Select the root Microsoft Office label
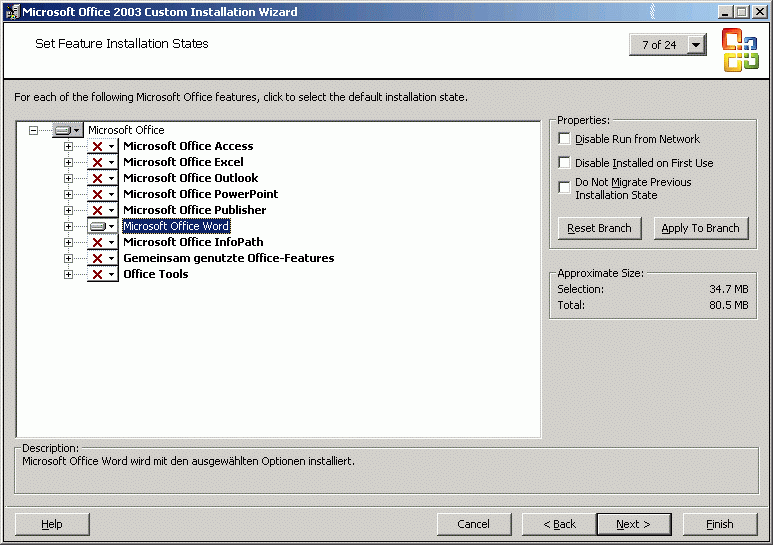The width and height of the screenshot is (773, 545). coord(126,131)
